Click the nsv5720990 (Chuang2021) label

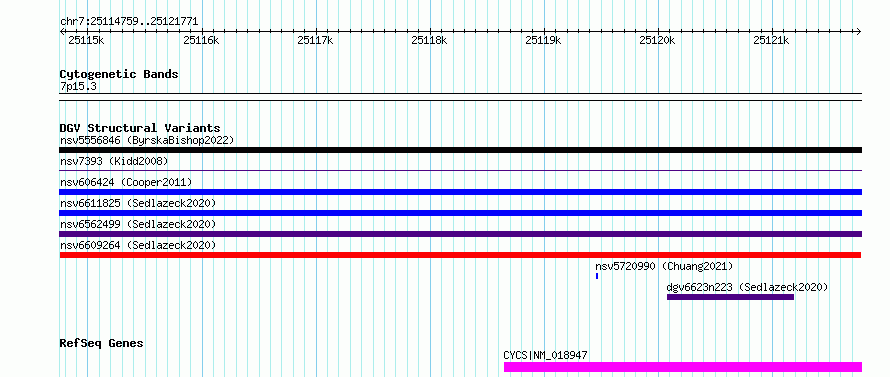tap(664, 266)
